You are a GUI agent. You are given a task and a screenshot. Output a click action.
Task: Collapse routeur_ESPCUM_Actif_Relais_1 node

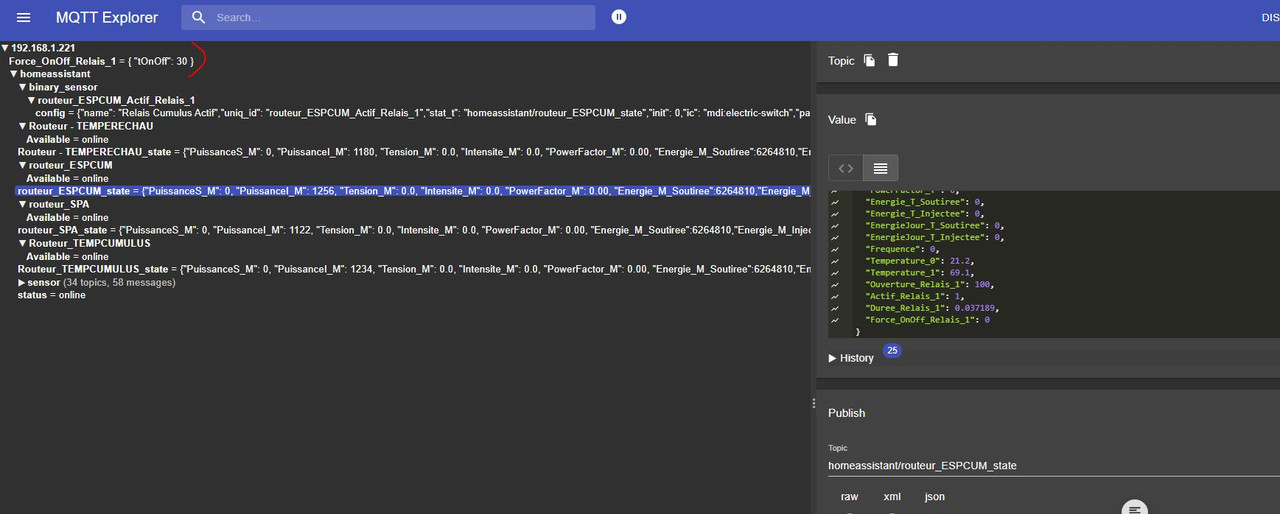[x=32, y=100]
